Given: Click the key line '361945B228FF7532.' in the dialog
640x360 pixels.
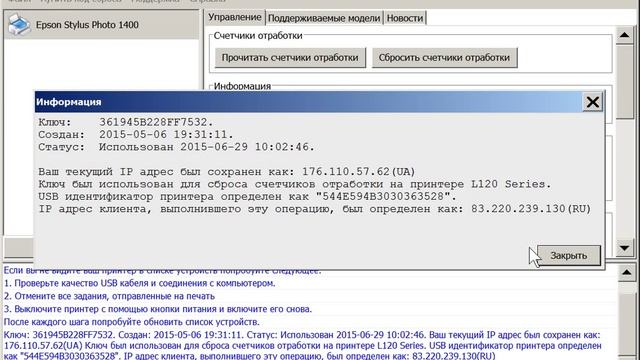Looking at the screenshot, I should (126, 122).
